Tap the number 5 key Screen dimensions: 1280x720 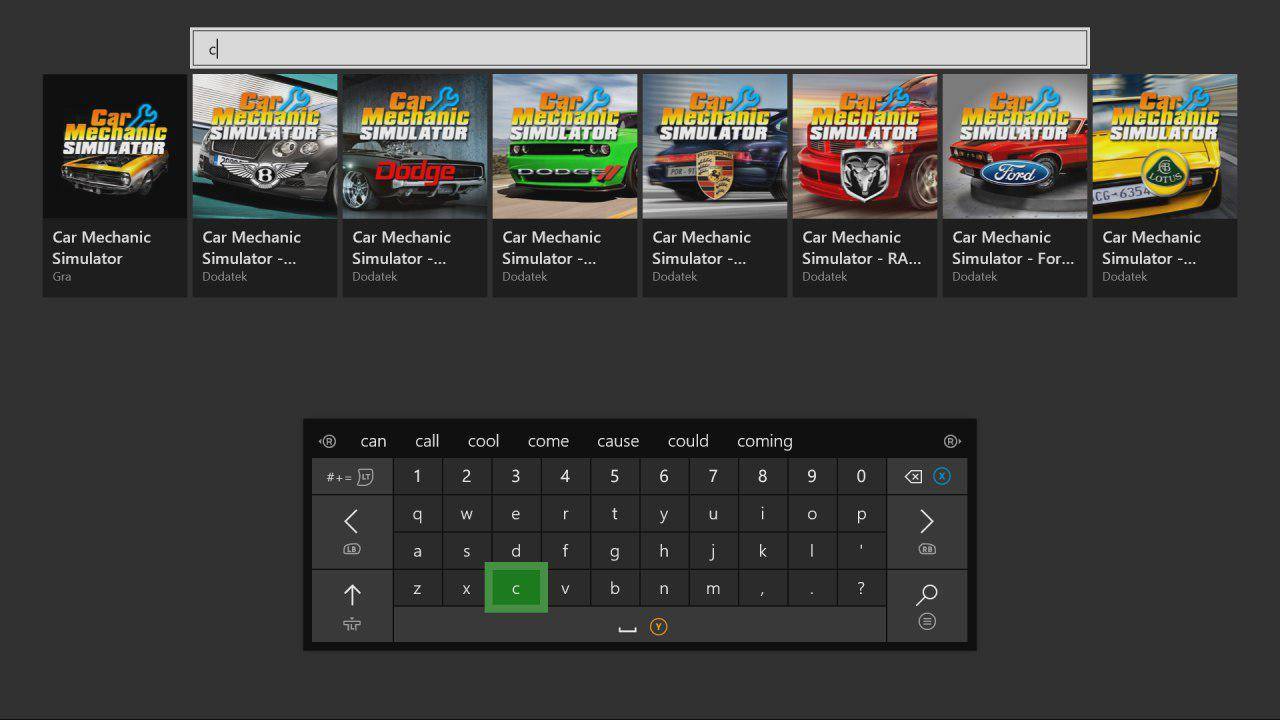point(614,477)
